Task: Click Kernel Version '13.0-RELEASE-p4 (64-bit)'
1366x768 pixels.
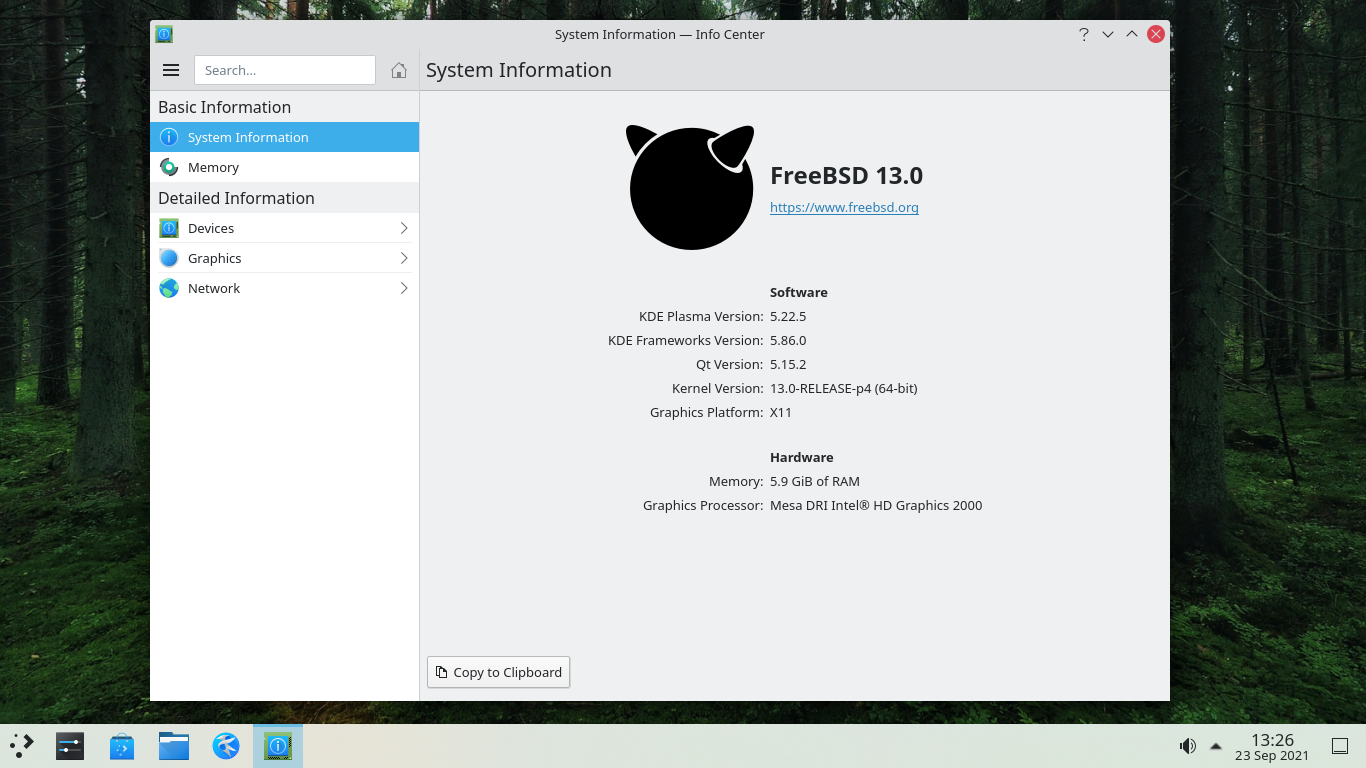Action: tap(844, 388)
